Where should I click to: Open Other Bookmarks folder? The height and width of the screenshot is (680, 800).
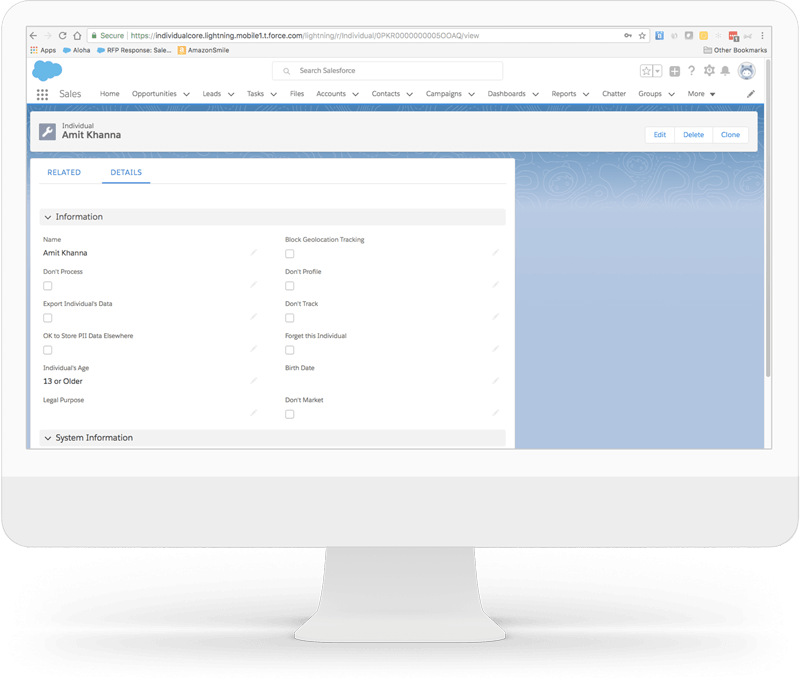pos(735,50)
